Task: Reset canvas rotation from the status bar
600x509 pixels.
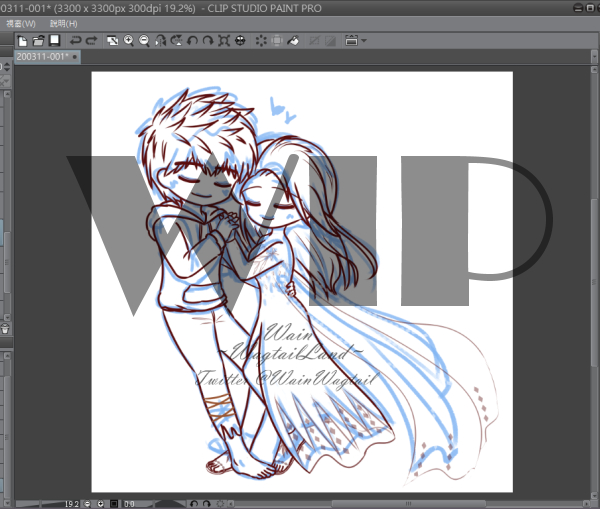Action: pyautogui.click(x=220, y=504)
